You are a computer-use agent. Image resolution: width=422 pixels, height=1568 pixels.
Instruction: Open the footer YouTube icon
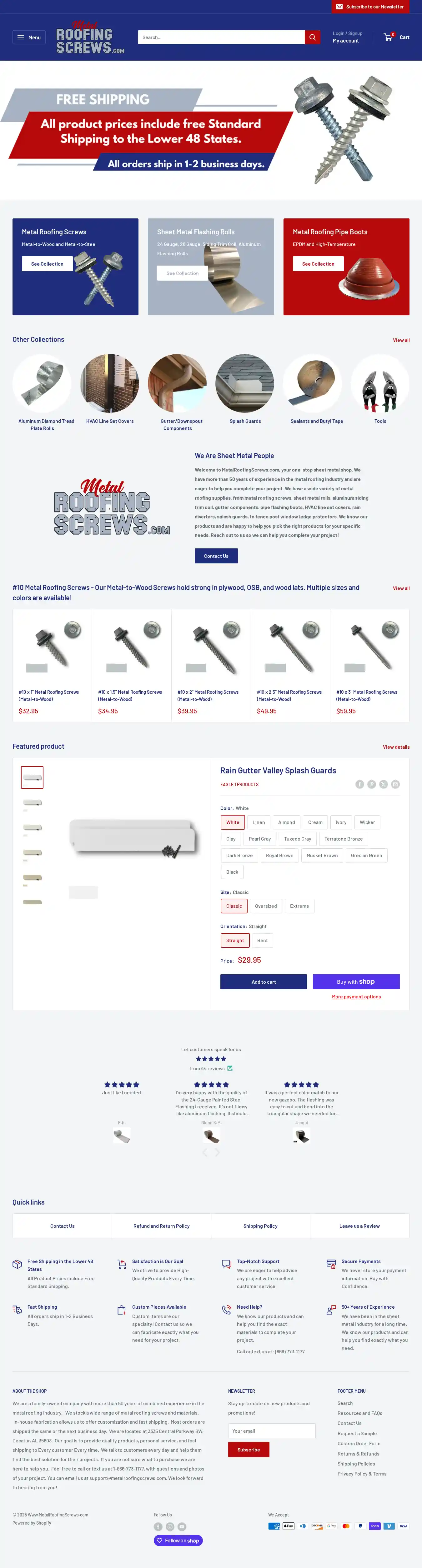click(x=182, y=1526)
